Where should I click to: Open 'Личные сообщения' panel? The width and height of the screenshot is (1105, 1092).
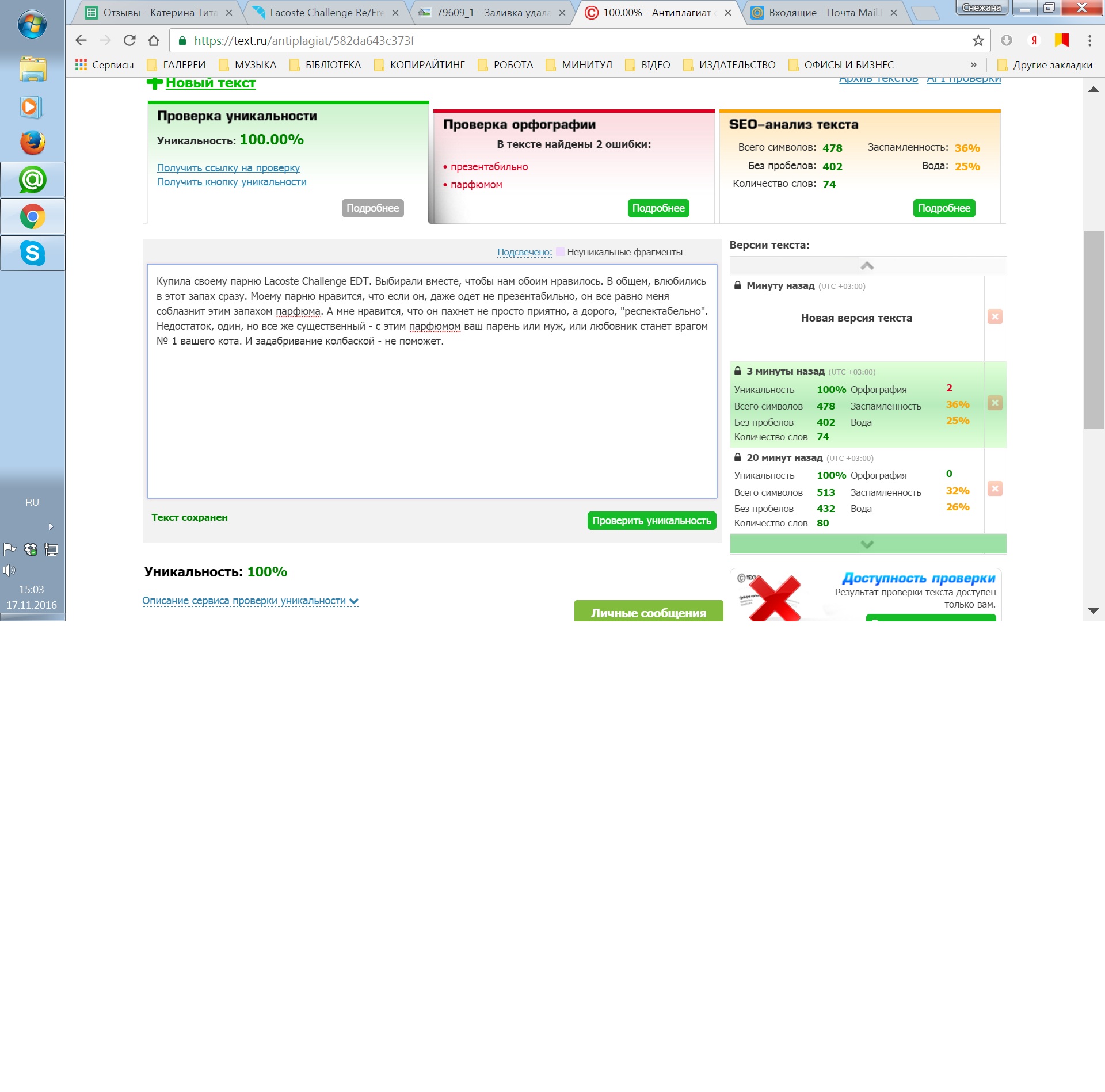click(x=649, y=612)
